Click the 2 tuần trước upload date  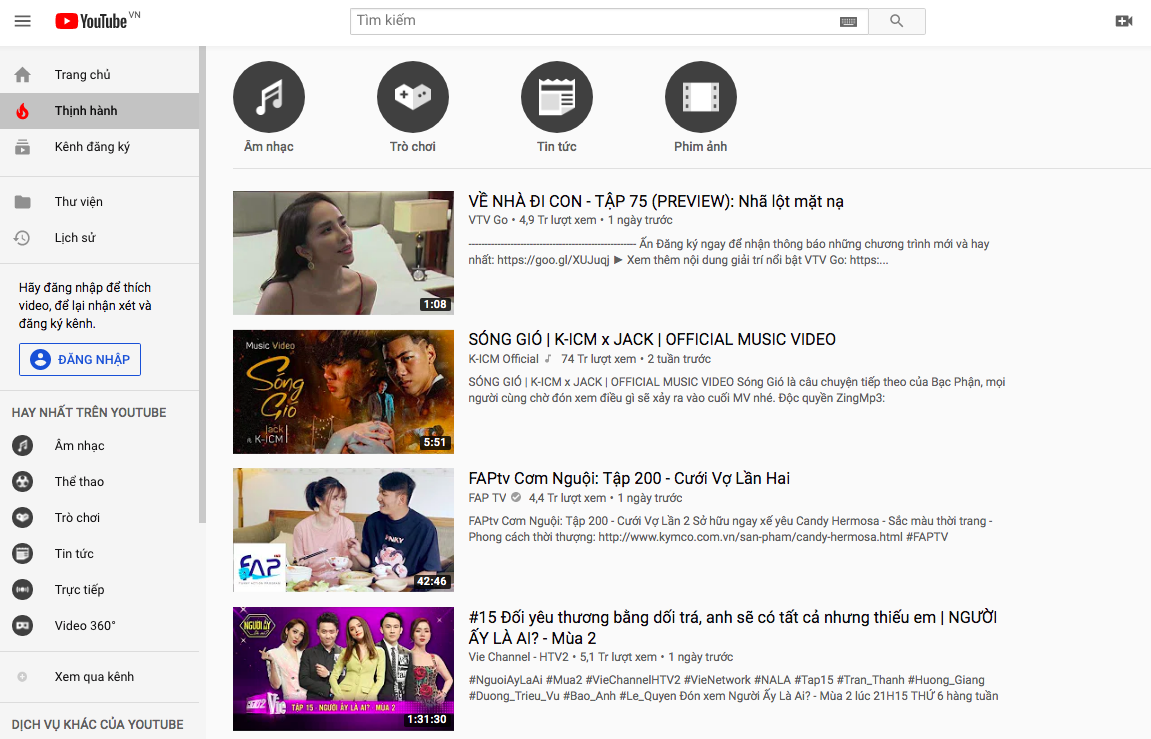pos(679,359)
